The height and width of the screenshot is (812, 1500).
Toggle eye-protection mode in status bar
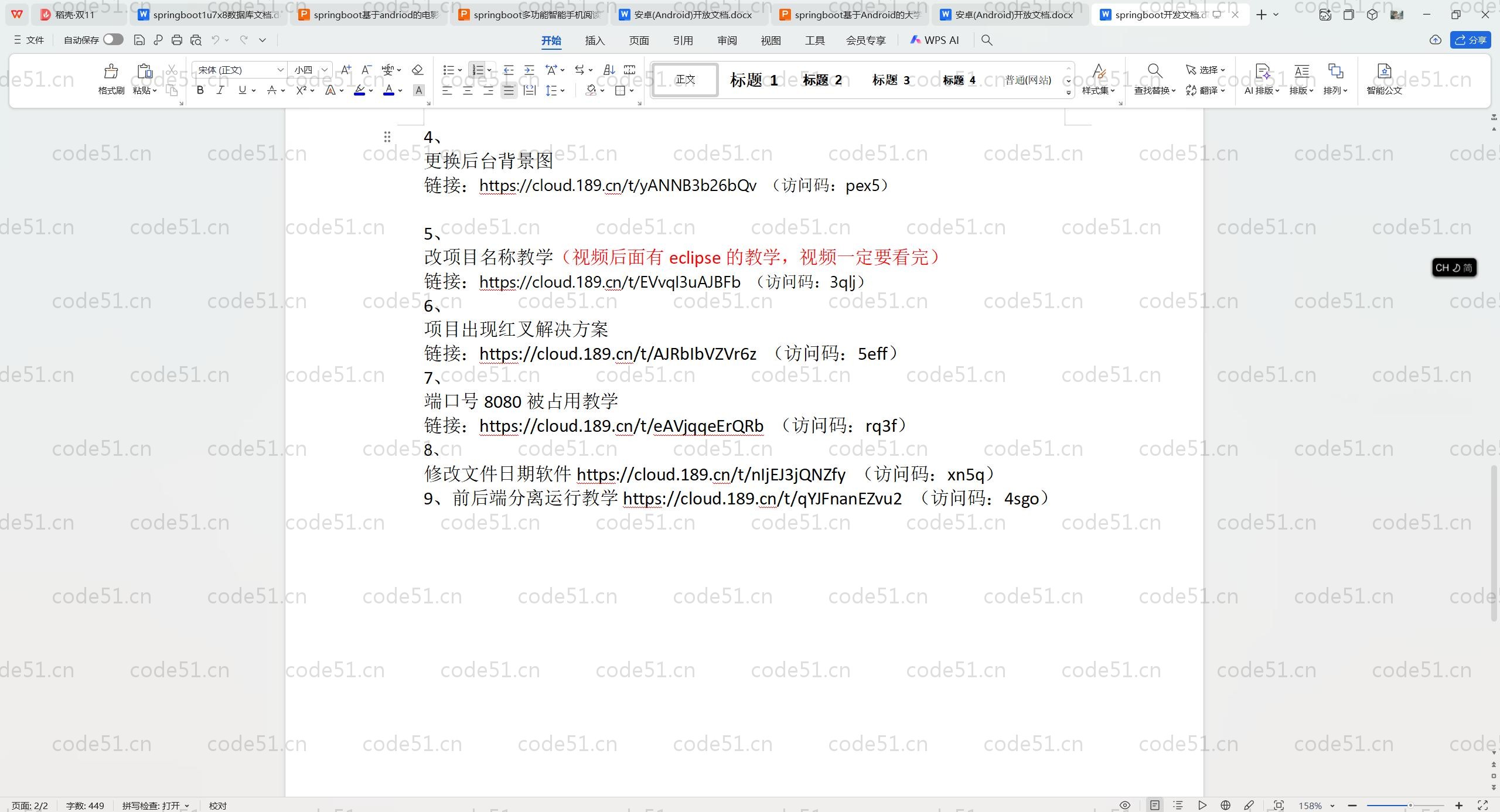1125,806
